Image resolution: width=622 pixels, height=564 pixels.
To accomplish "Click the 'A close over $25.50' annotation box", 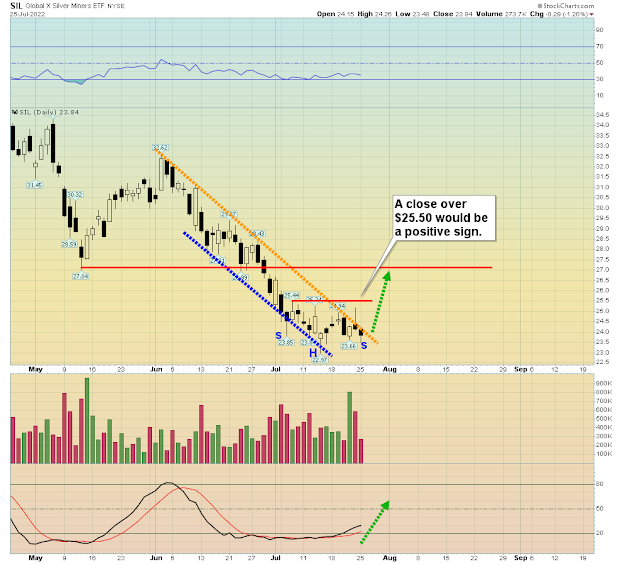I will pyautogui.click(x=444, y=218).
